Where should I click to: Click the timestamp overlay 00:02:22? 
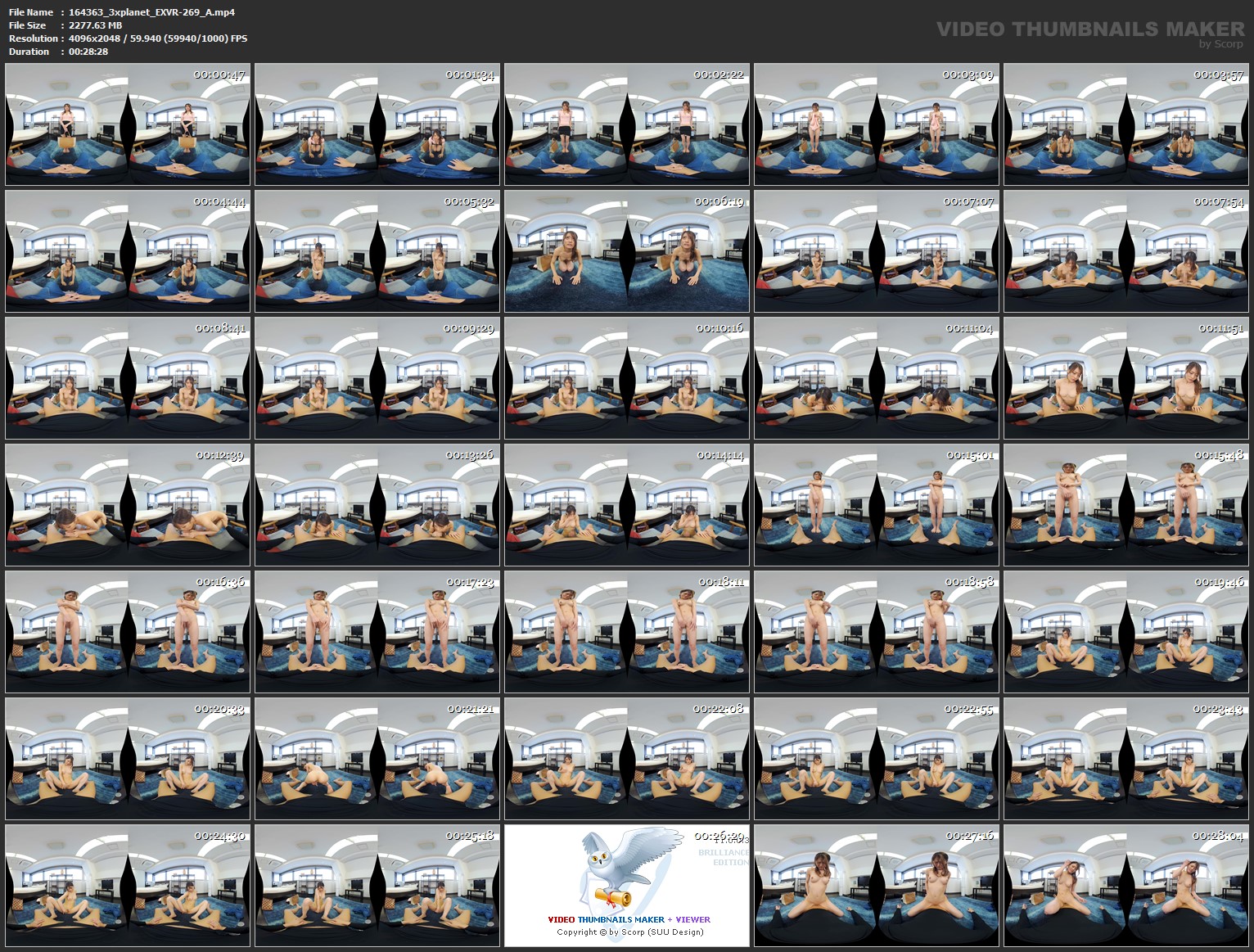pyautogui.click(x=718, y=75)
